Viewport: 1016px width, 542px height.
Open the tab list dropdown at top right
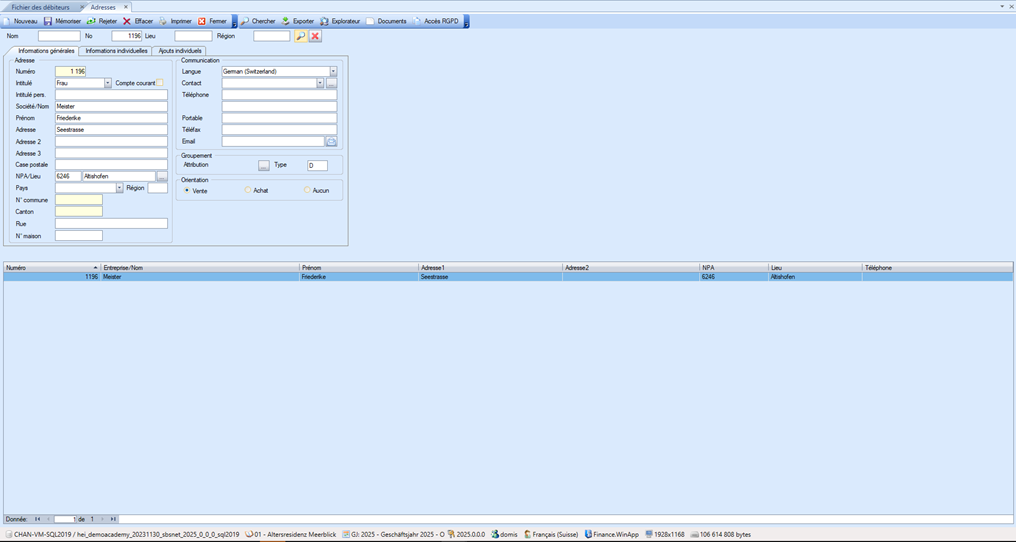click(1002, 6)
